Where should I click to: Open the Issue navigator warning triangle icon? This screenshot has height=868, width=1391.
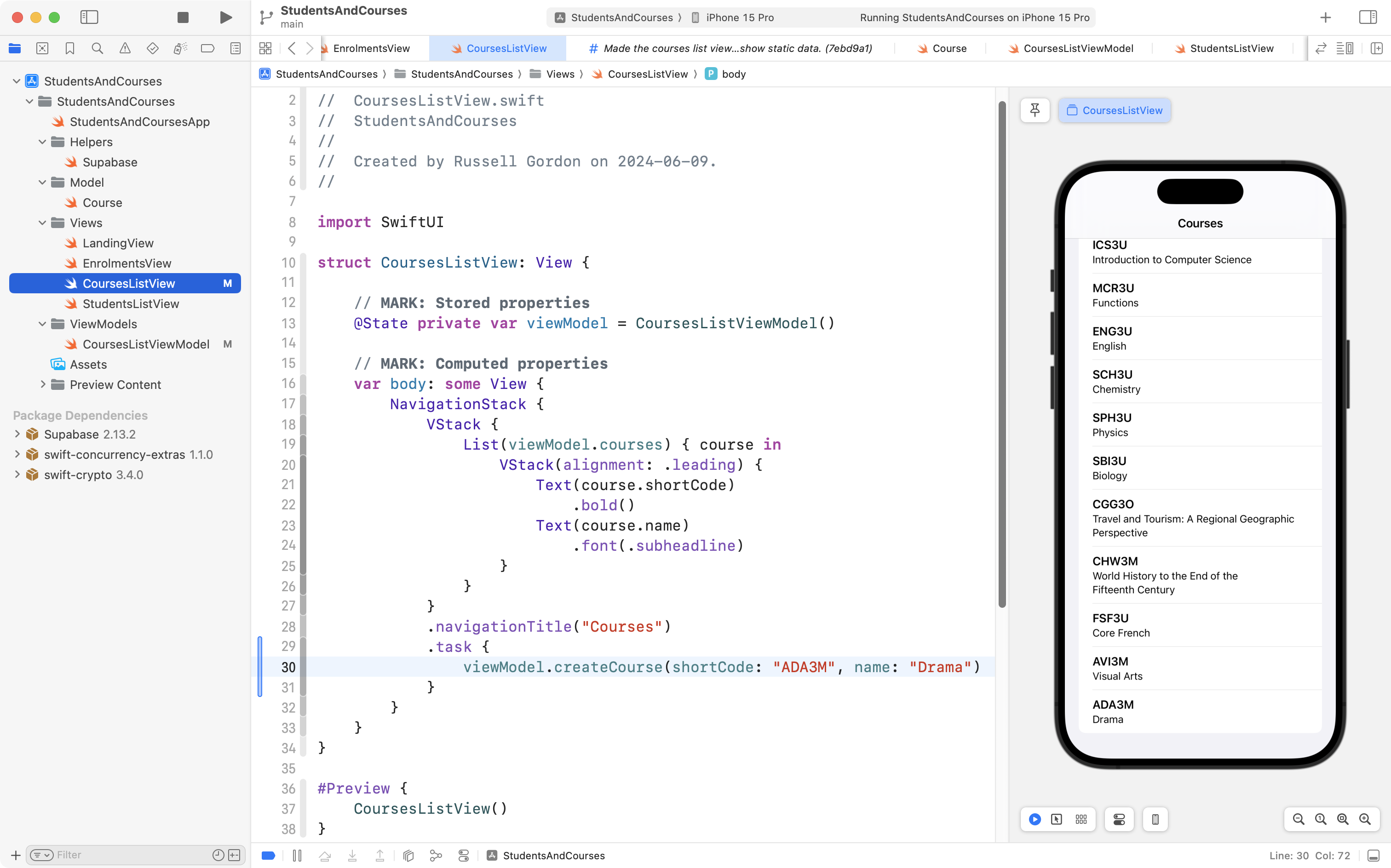[125, 49]
